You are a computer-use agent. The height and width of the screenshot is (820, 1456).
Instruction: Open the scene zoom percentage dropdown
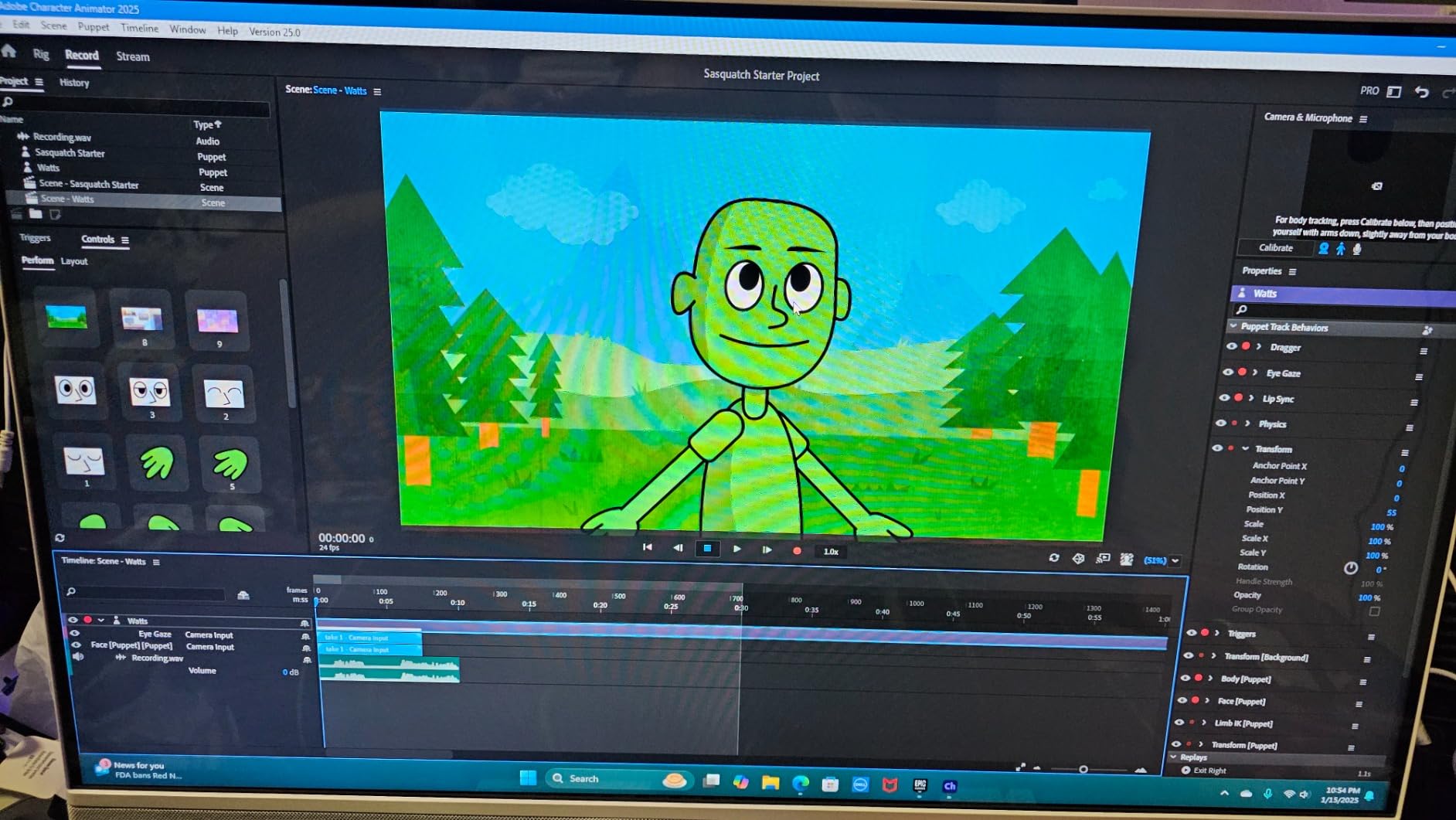tap(1175, 561)
